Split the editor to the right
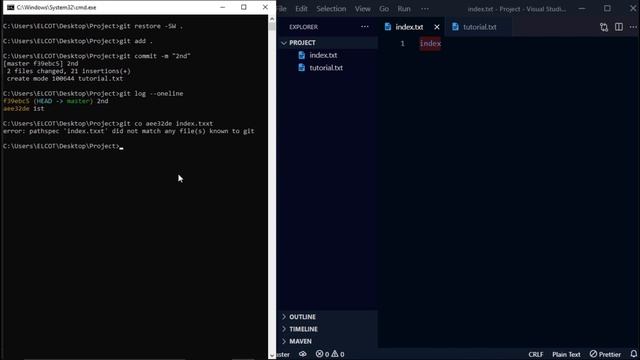Screen dimensions: 640x360 click(619, 27)
